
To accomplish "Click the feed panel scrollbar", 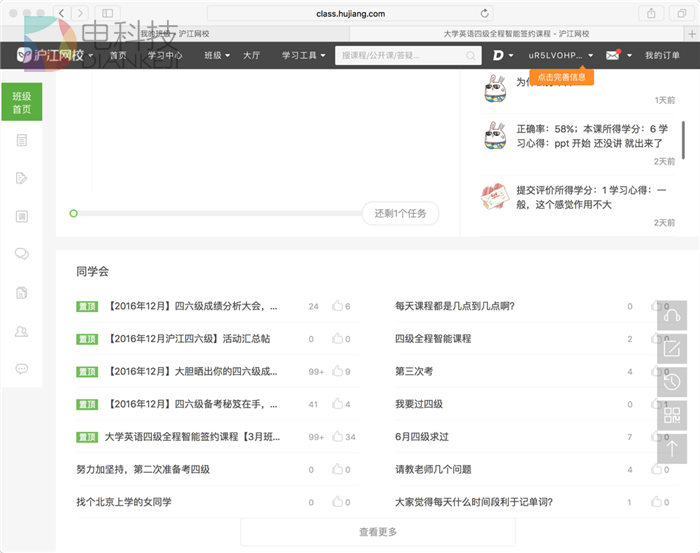I will point(683,140).
